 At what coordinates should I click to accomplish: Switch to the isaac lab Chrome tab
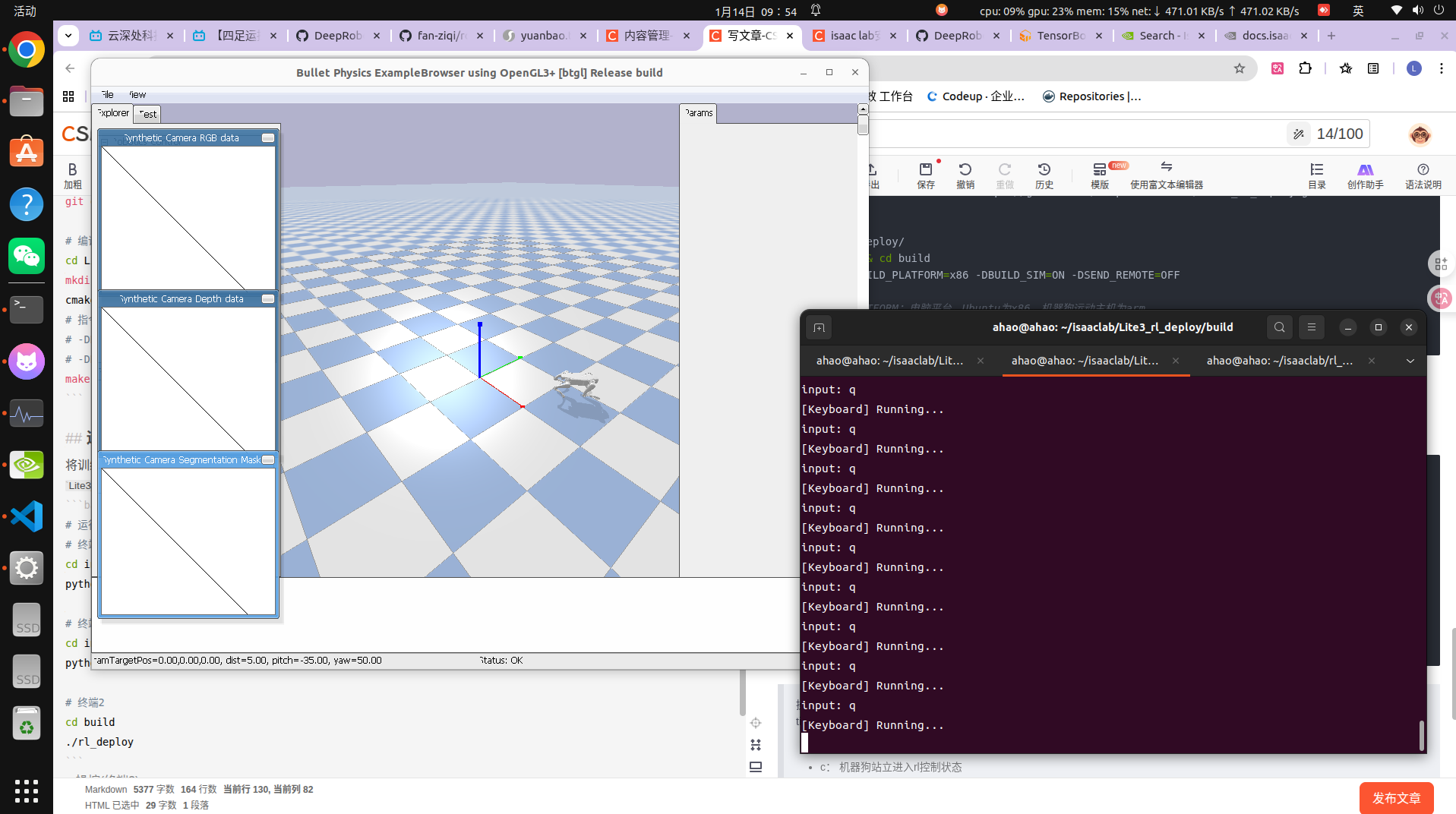coord(854,36)
